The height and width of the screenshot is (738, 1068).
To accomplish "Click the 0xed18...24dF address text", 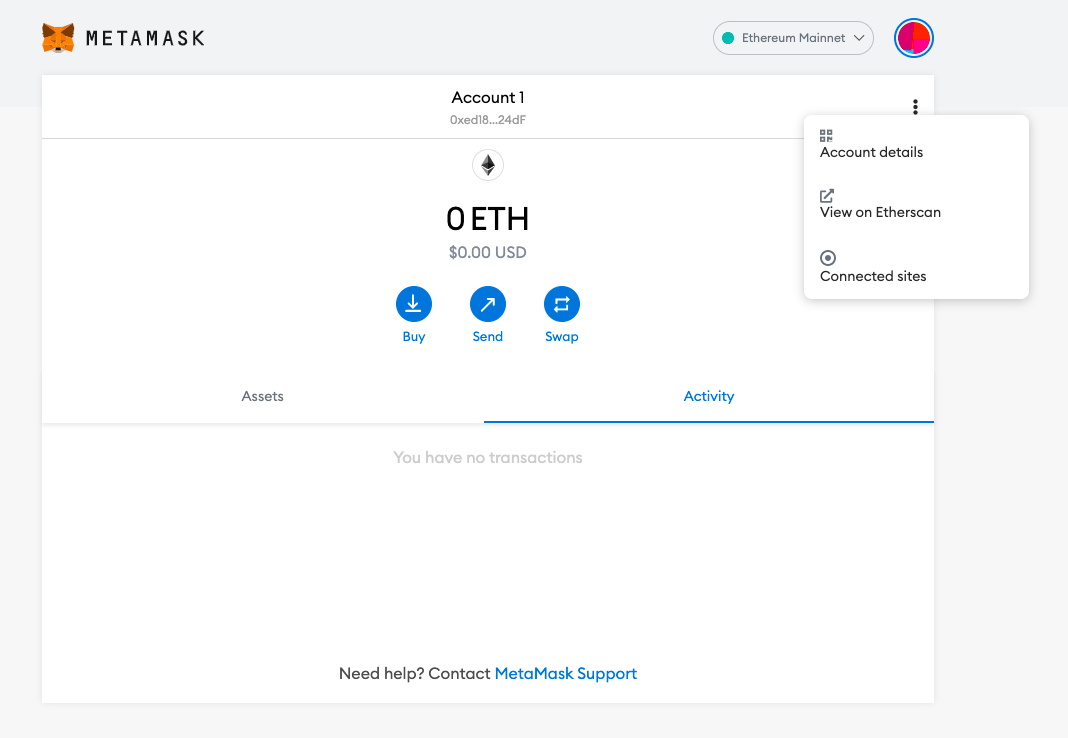I will click(x=488, y=120).
